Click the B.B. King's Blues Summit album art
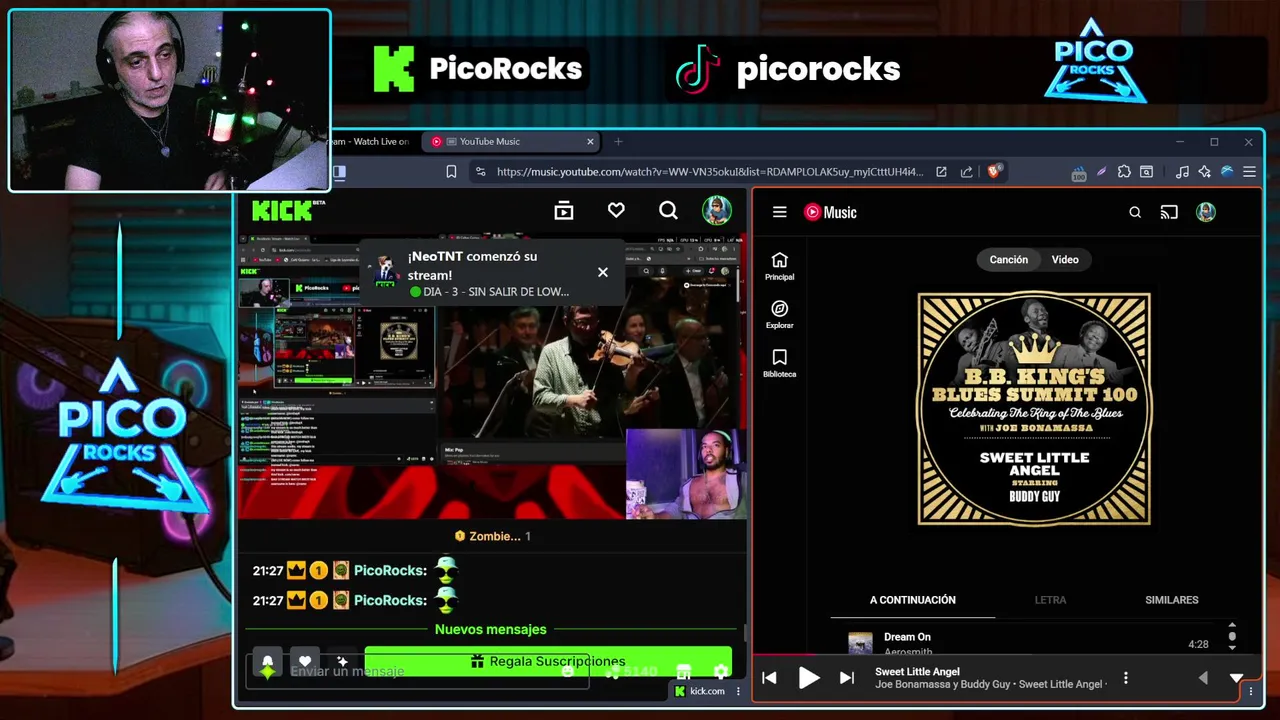 [1034, 409]
